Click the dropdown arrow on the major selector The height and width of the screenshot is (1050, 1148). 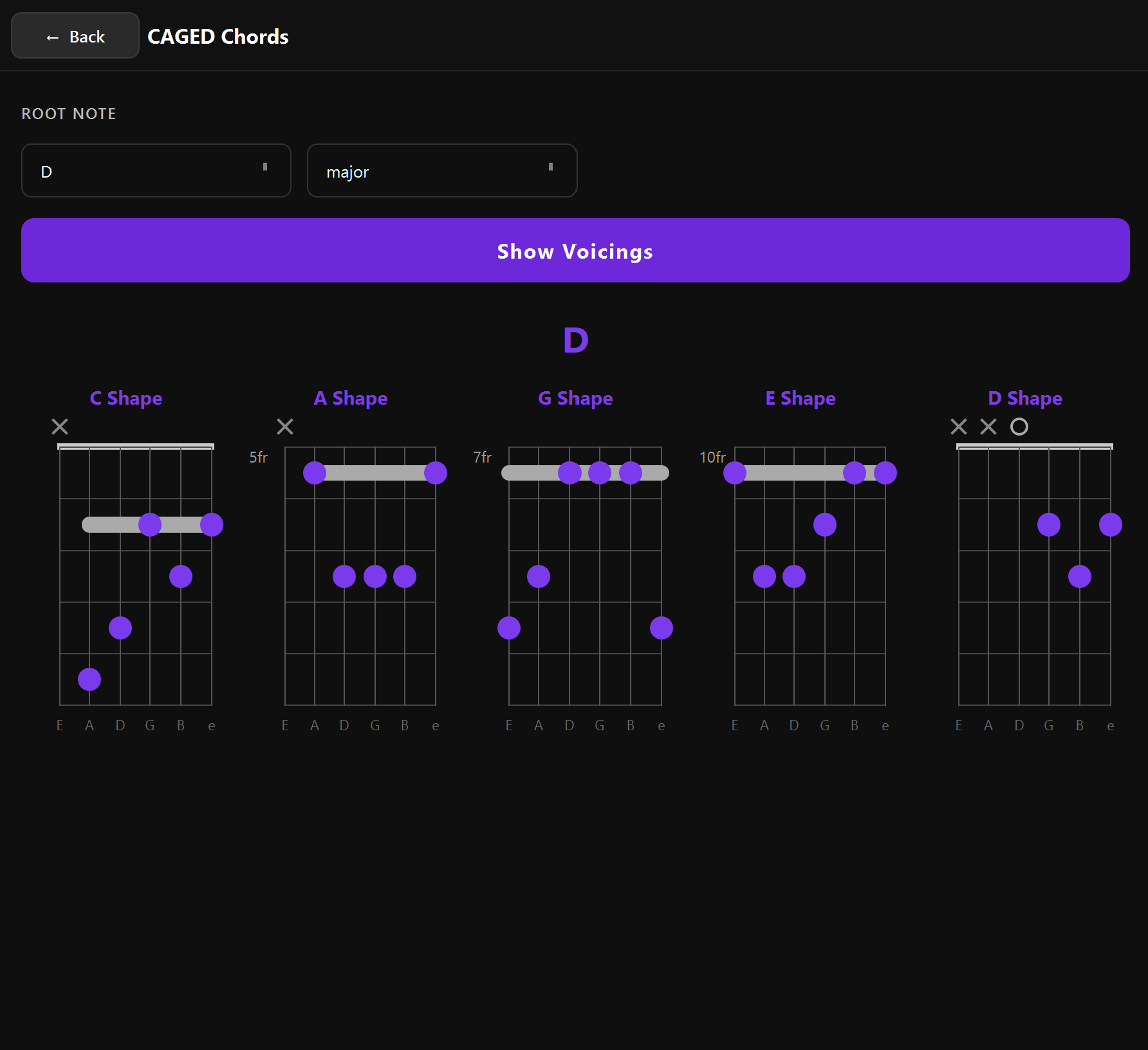551,167
